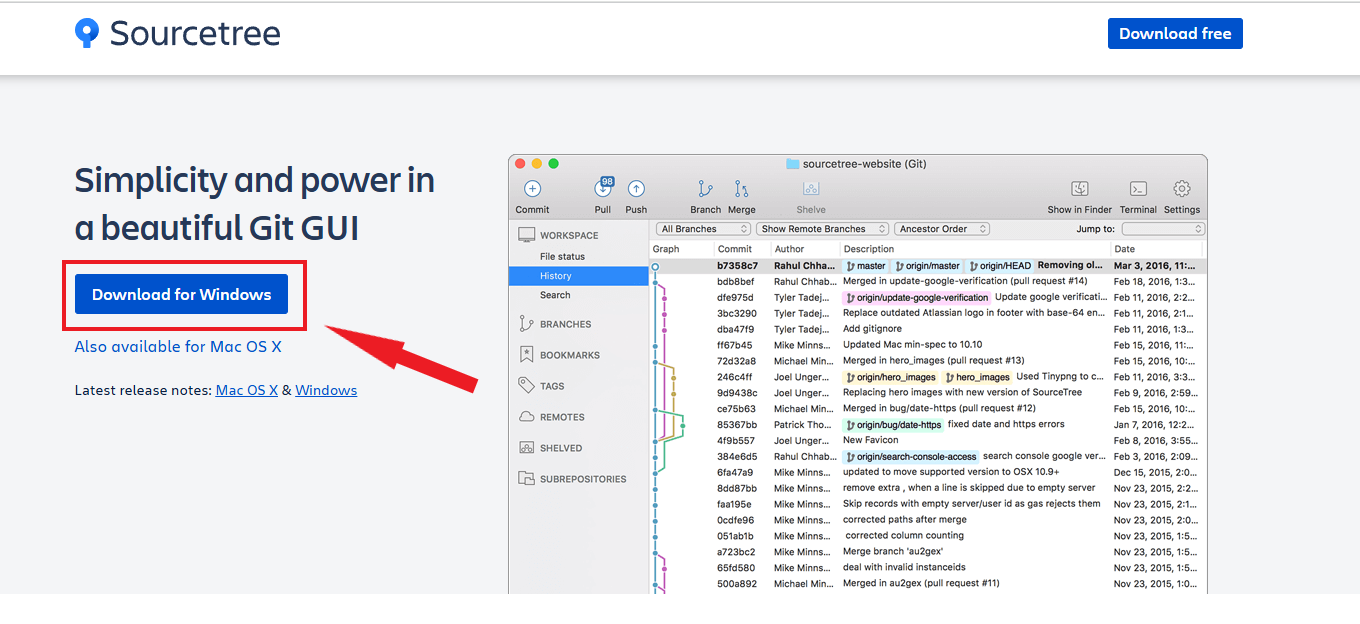The width and height of the screenshot is (1360, 624).
Task: Click the branches fork icon in sidebar
Action: coord(526,324)
